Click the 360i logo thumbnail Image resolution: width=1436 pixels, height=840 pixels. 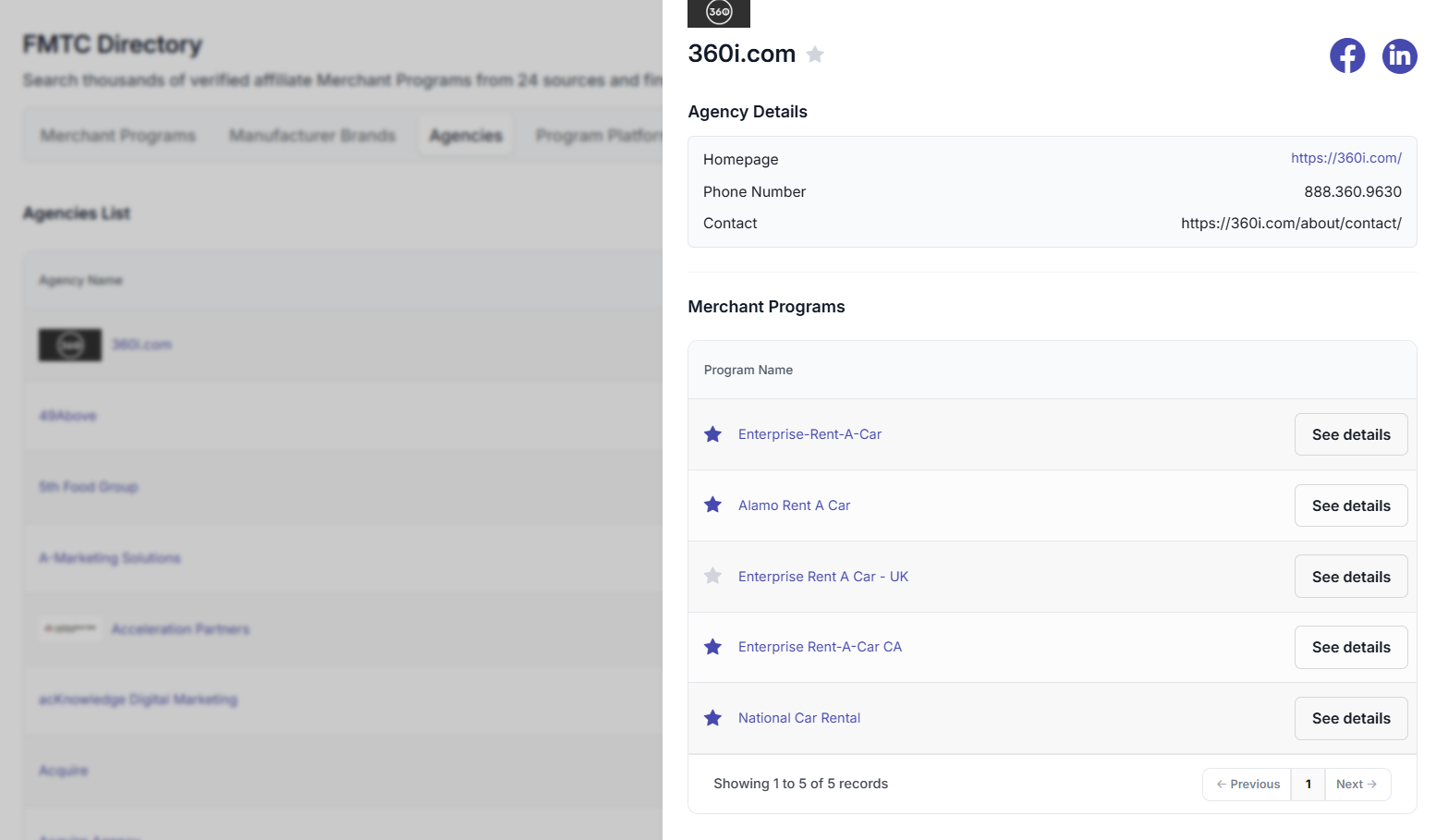[x=719, y=13]
